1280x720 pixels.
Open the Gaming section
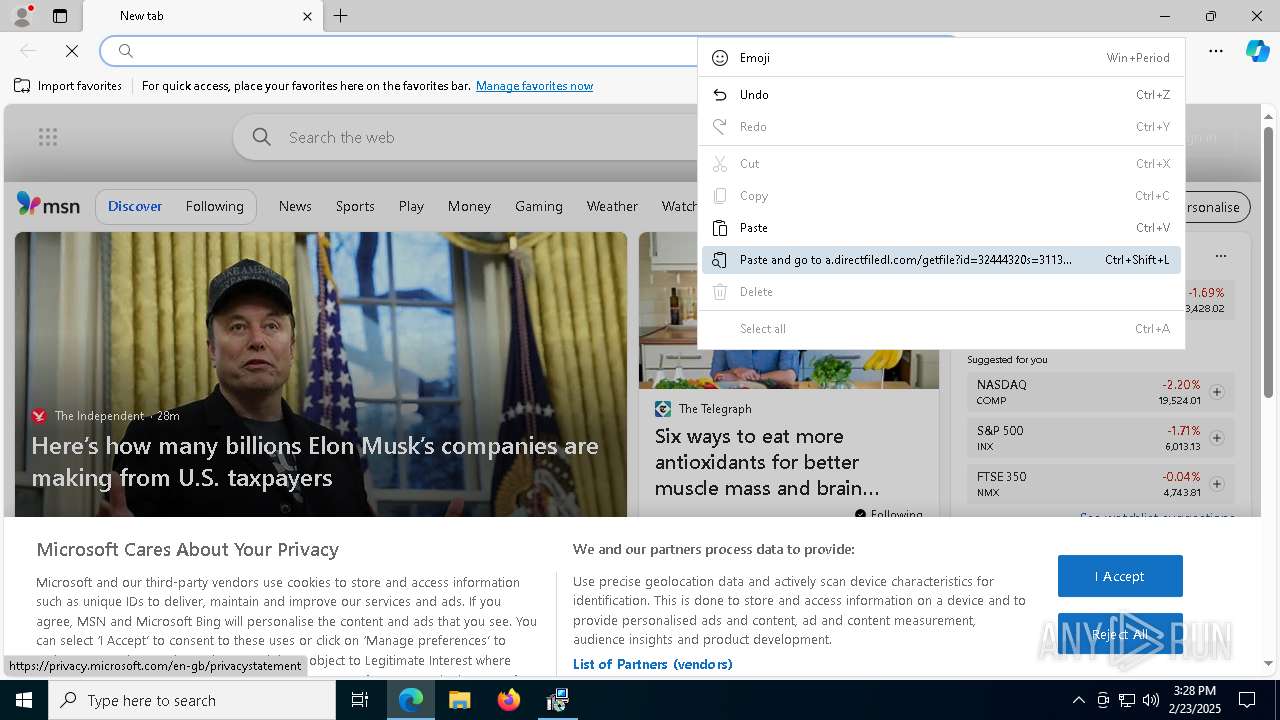(x=539, y=206)
